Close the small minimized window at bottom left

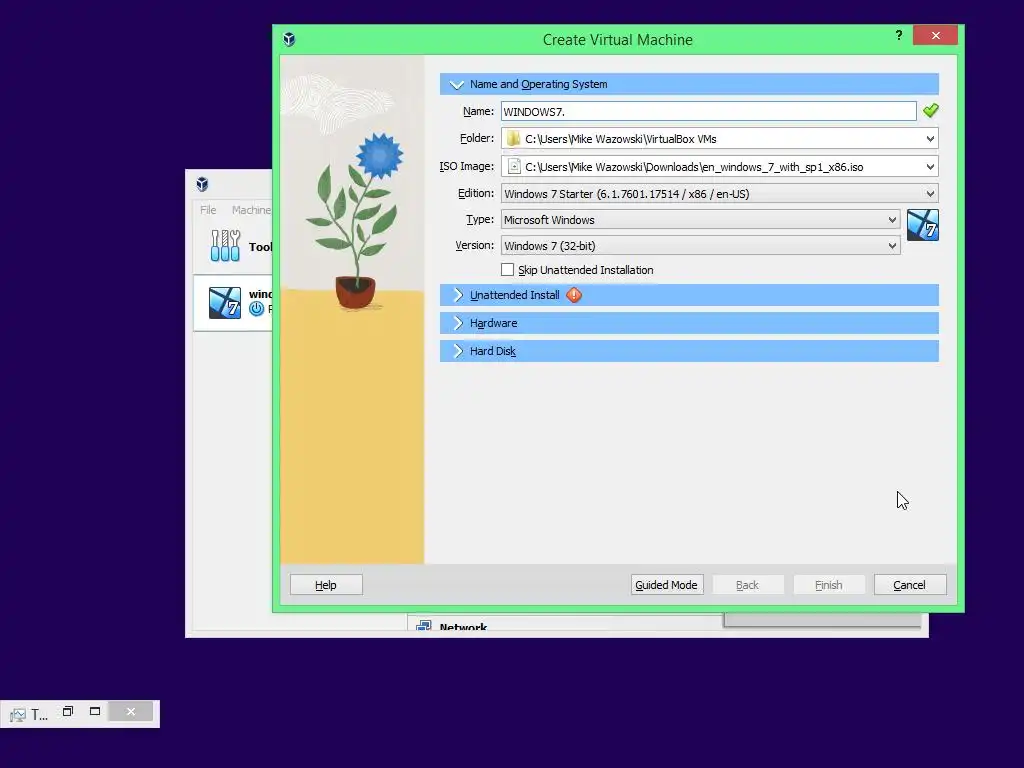131,712
